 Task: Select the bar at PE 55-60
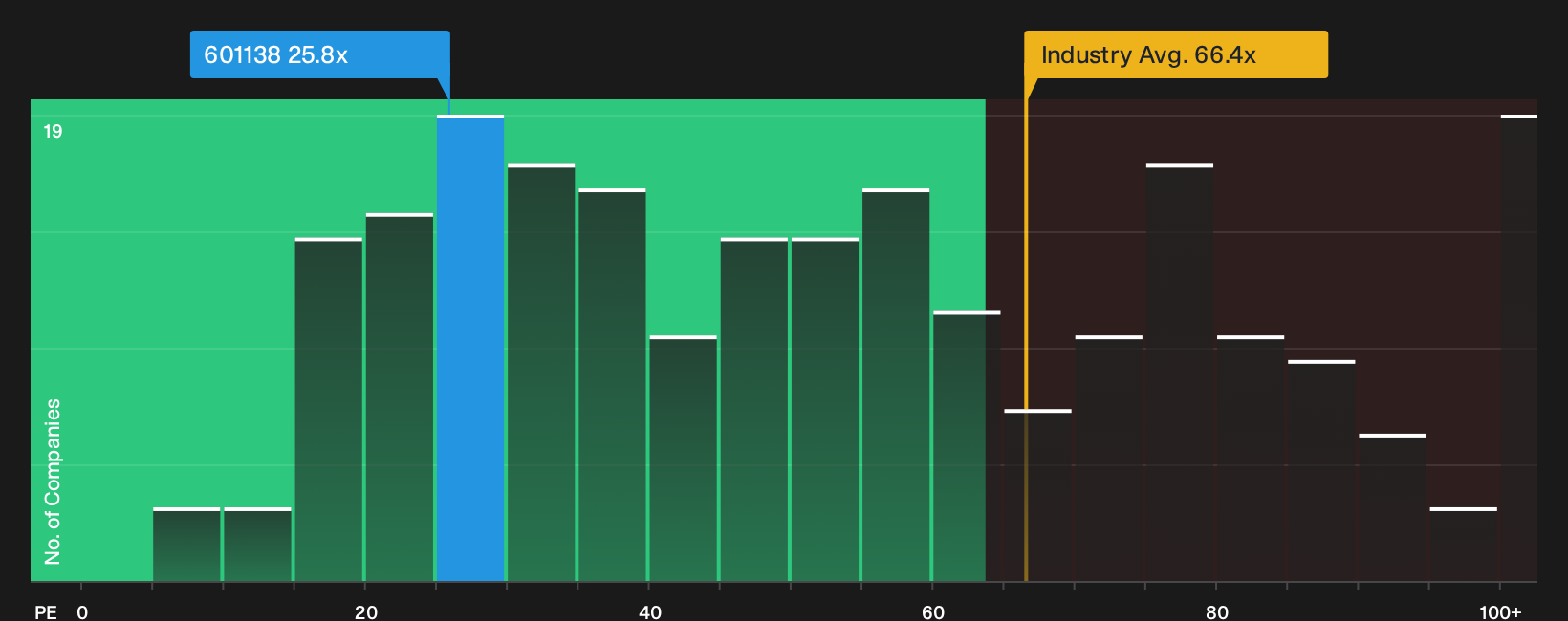point(896,385)
